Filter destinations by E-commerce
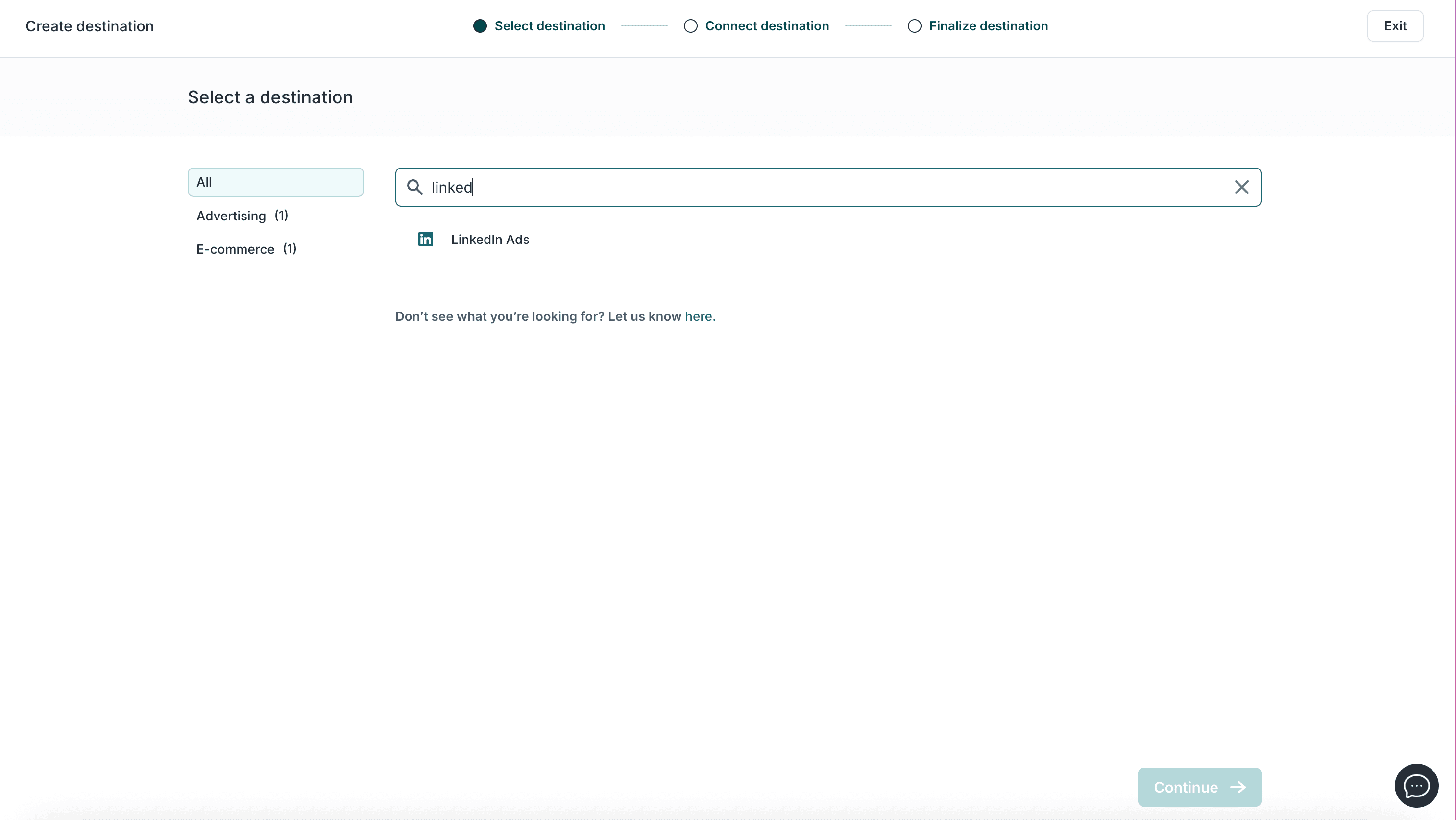The image size is (1456, 820). pos(246,249)
